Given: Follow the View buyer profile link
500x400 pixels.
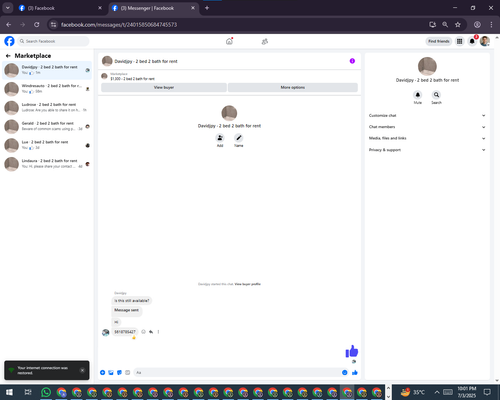Looking at the screenshot, I should coord(248,284).
